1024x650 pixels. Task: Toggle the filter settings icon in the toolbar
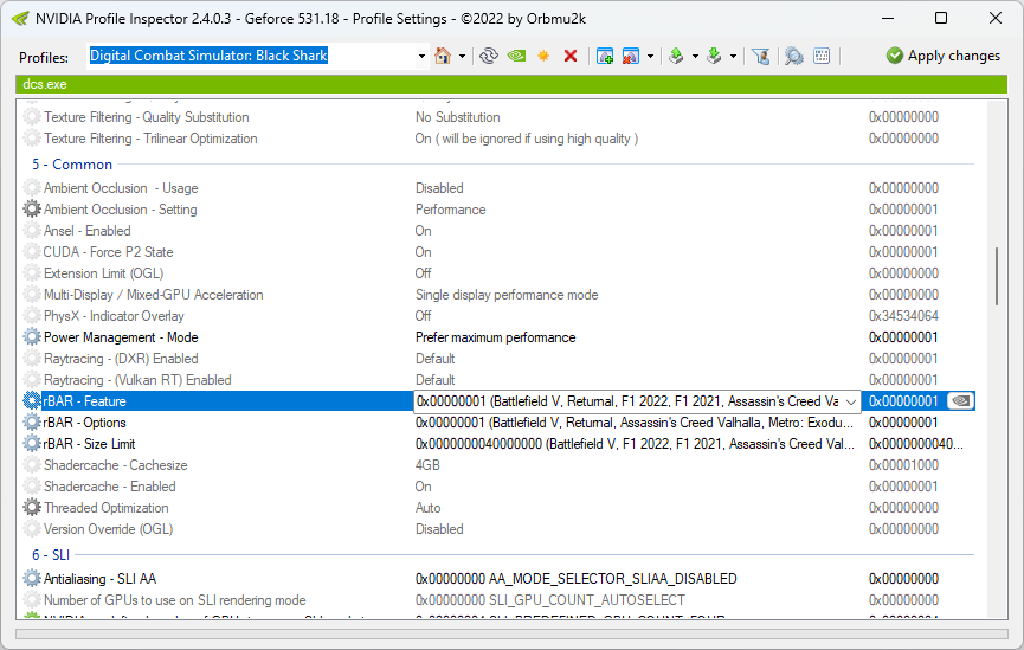click(x=761, y=56)
